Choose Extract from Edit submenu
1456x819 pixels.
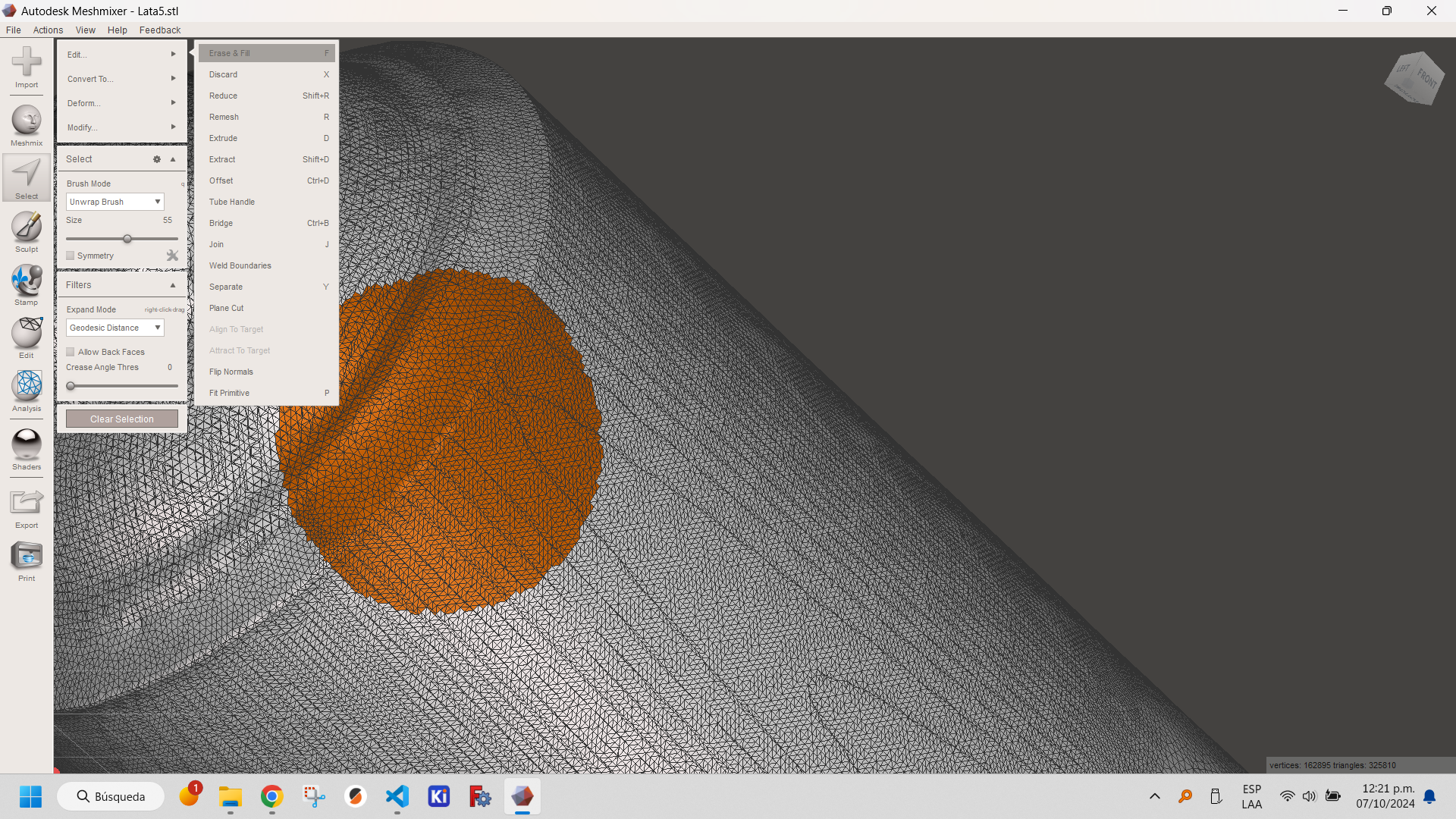coord(267,159)
